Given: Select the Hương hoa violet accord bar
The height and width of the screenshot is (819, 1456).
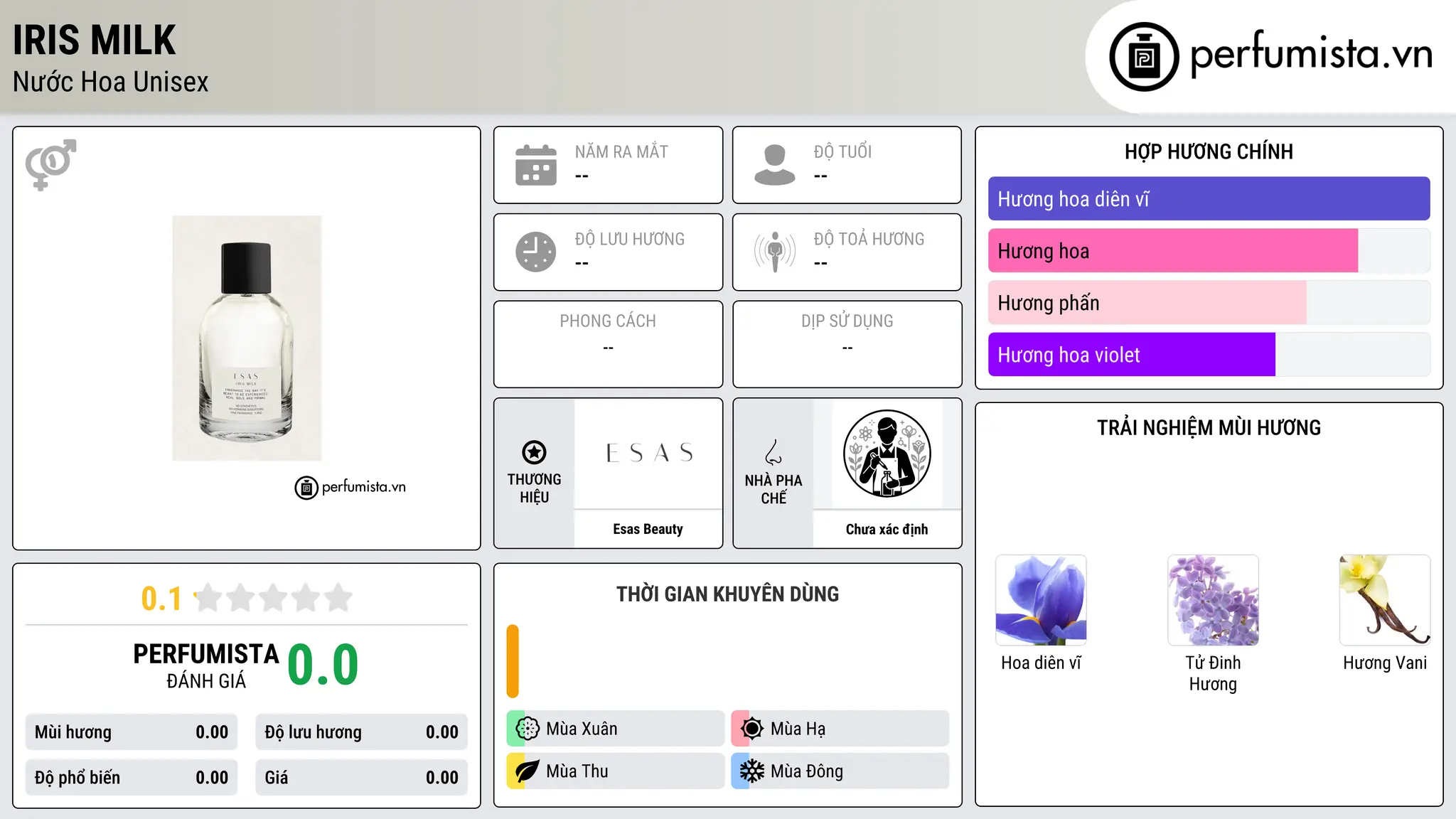Looking at the screenshot, I should click(x=1209, y=354).
